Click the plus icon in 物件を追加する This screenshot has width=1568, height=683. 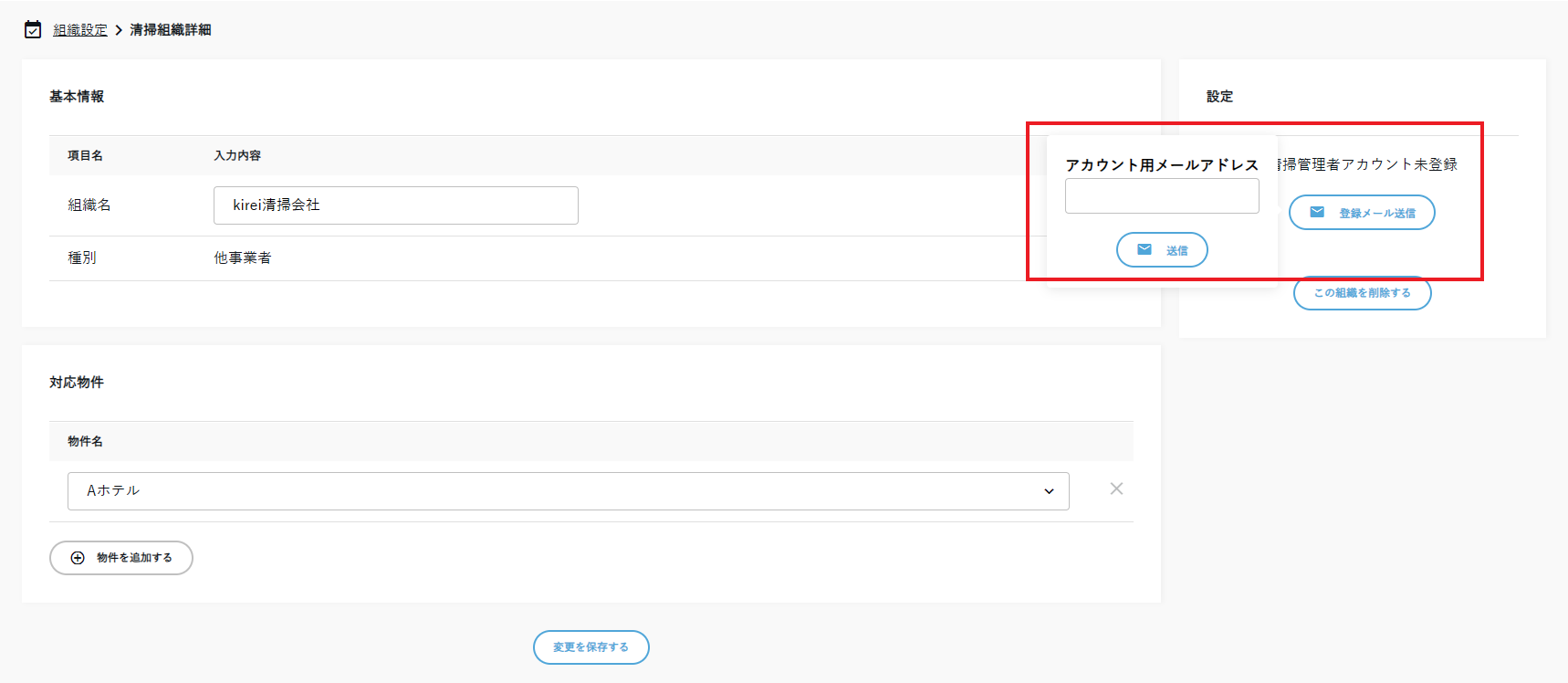[x=78, y=558]
